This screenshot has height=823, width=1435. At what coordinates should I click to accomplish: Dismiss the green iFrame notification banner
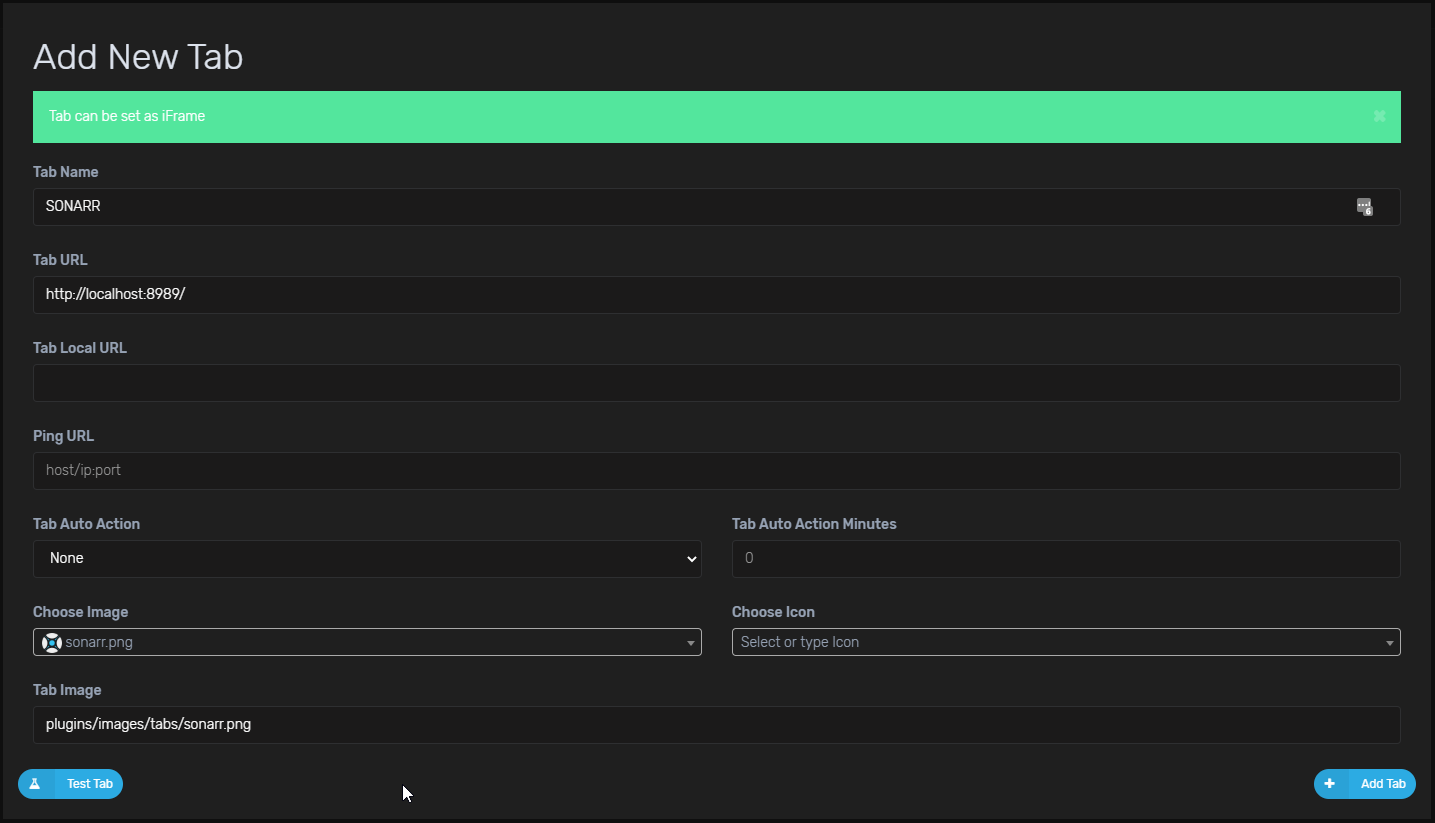(1379, 116)
